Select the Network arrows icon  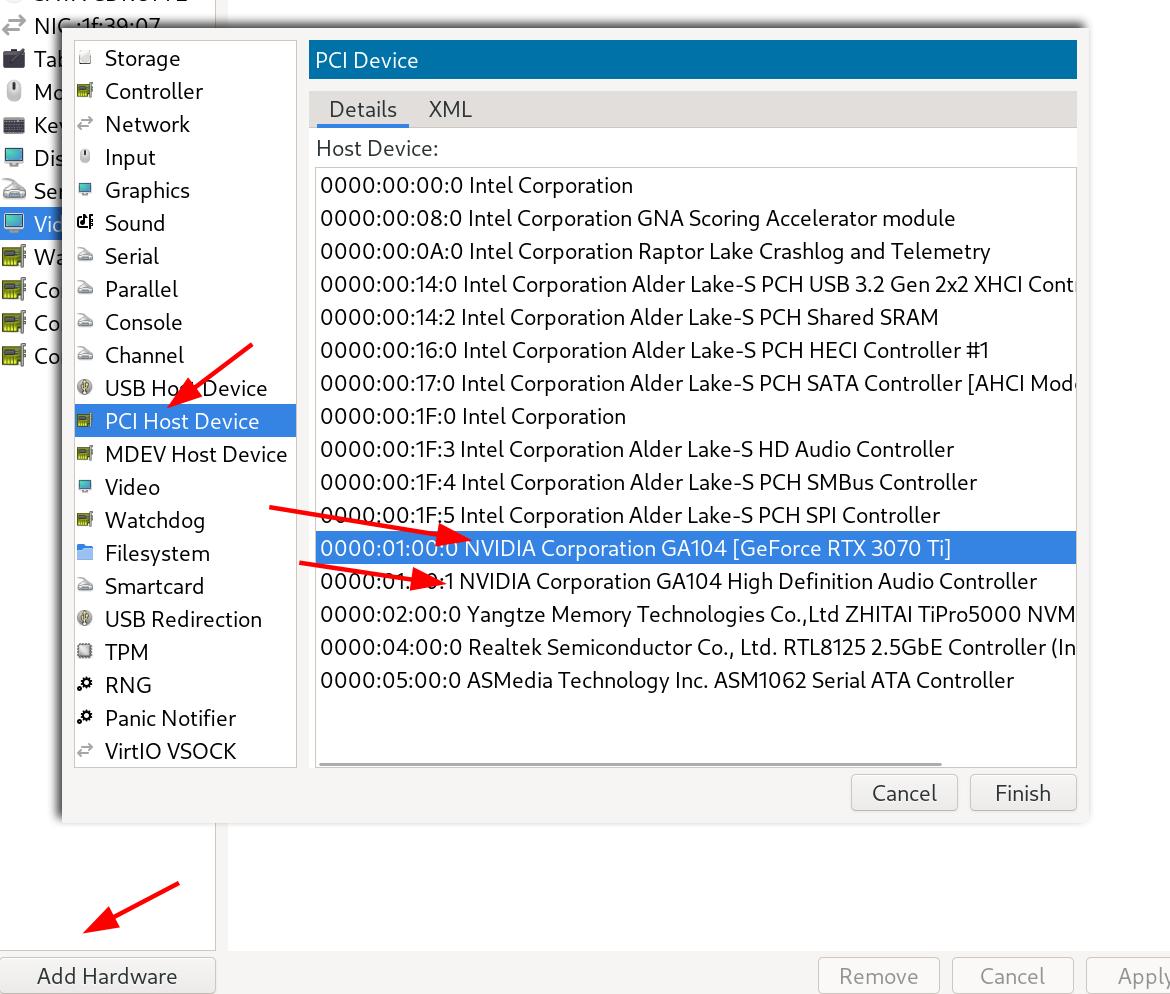pos(85,124)
